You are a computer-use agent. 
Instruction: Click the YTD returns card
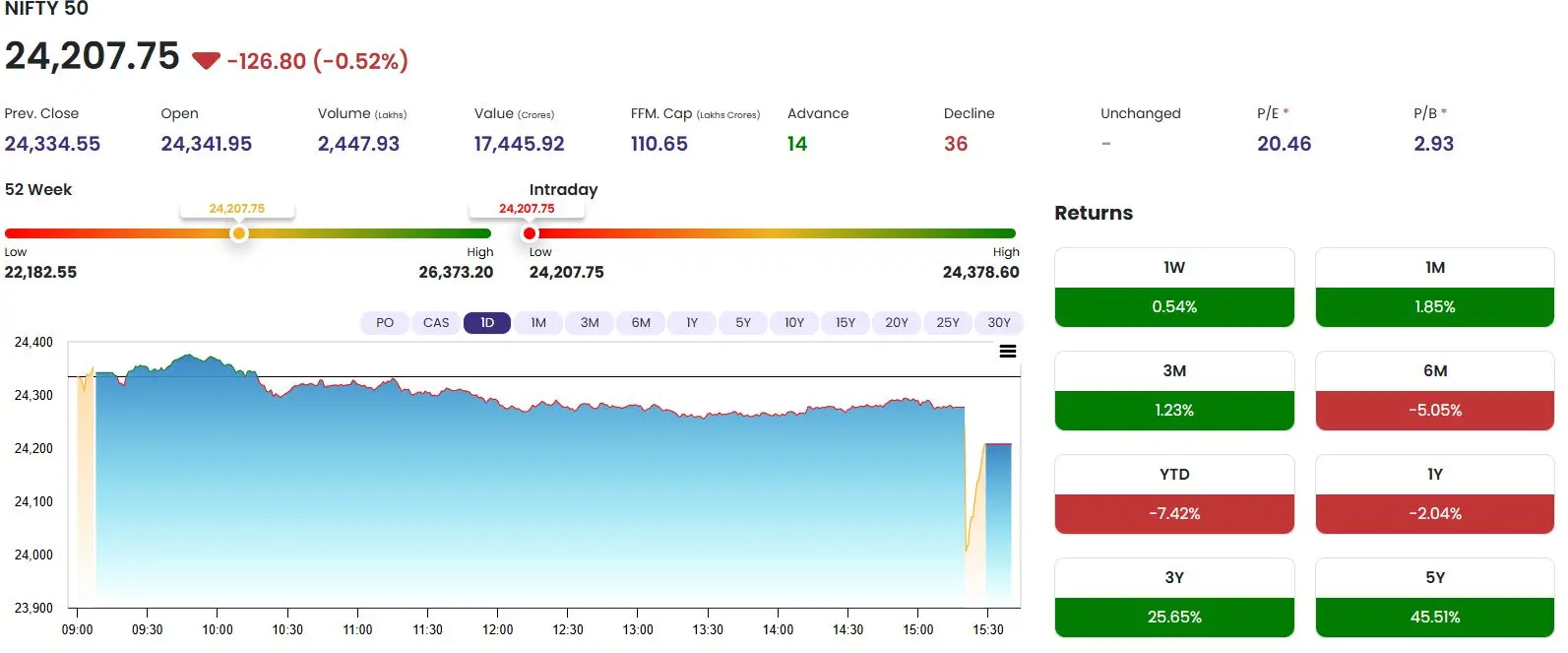(1174, 494)
